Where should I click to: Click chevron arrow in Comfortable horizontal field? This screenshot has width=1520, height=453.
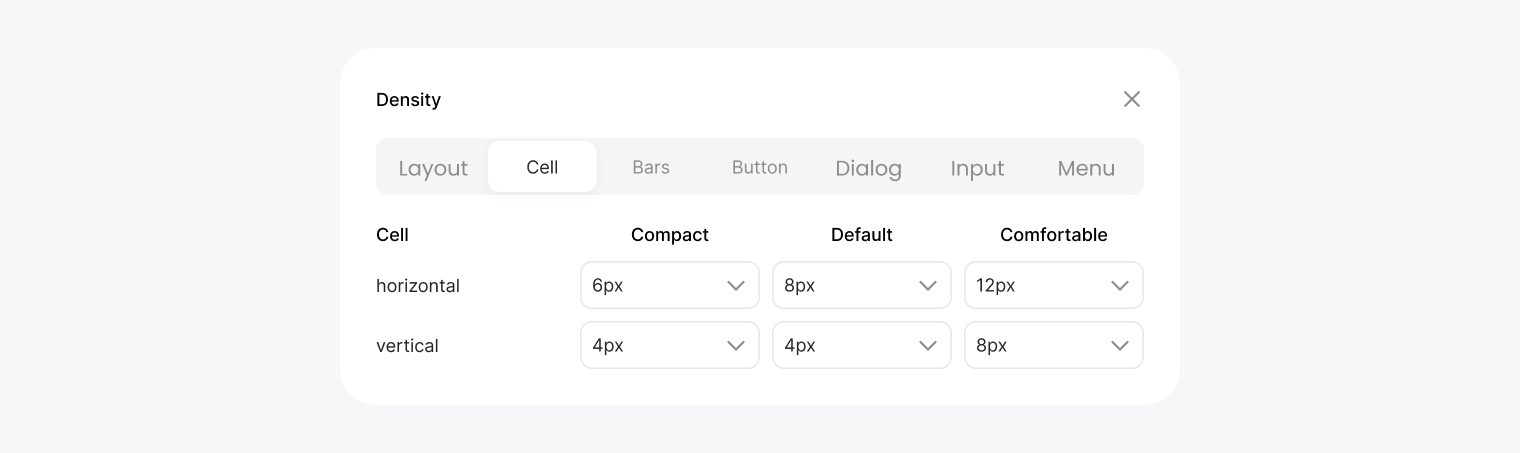[x=1120, y=286]
